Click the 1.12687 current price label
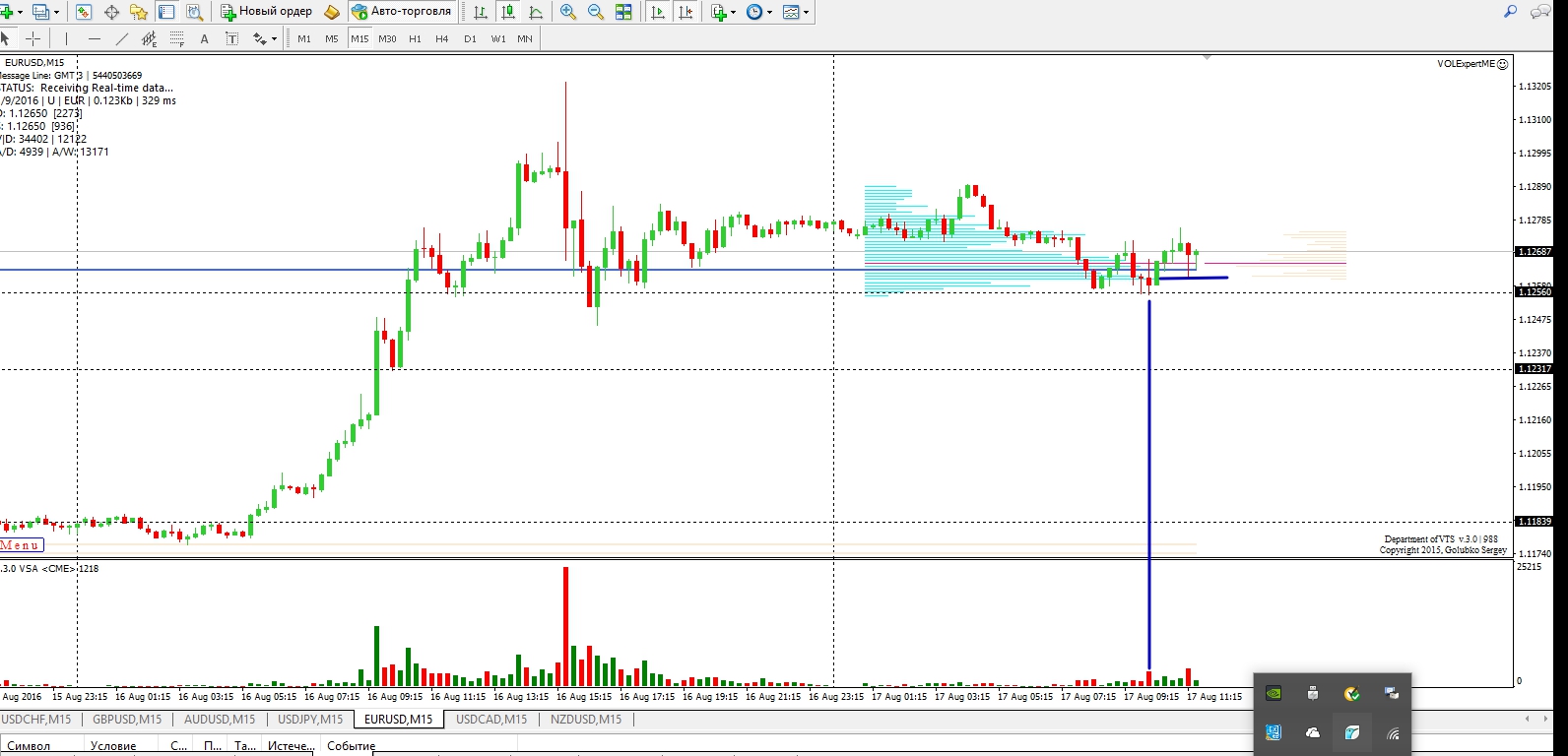 [x=1535, y=252]
